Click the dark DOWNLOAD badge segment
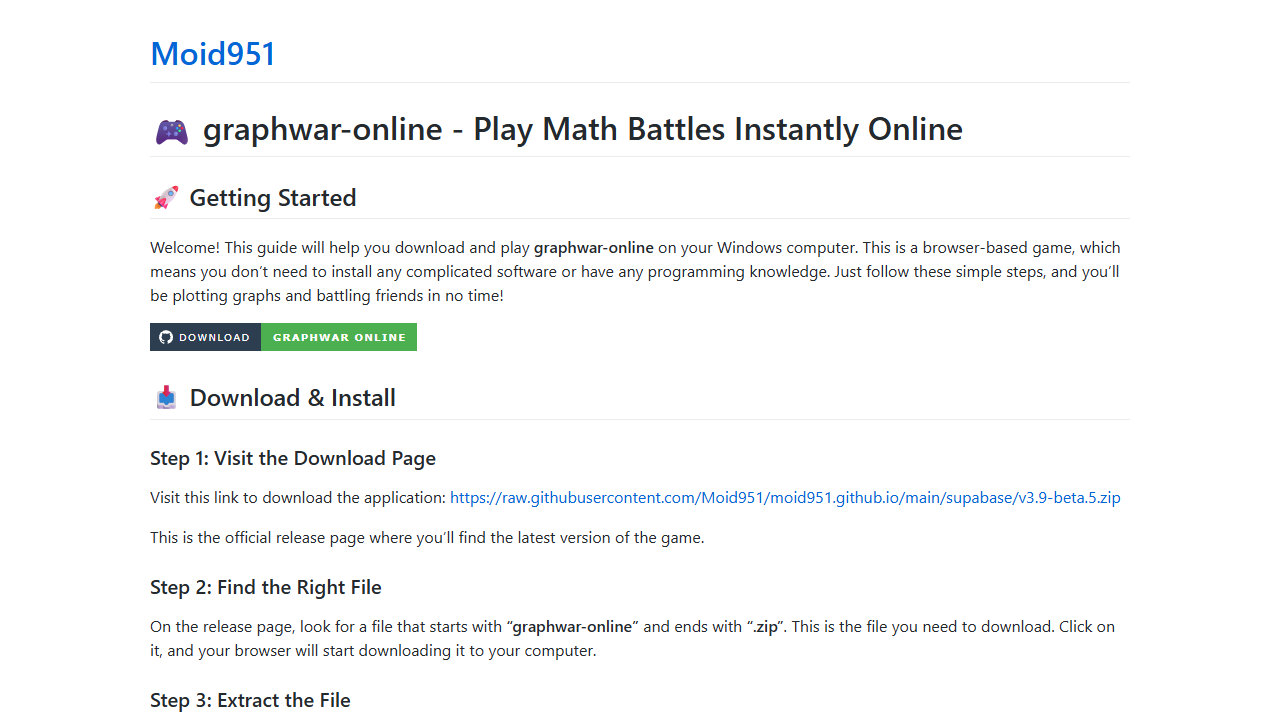Viewport: 1280px width, 720px height. coord(205,337)
